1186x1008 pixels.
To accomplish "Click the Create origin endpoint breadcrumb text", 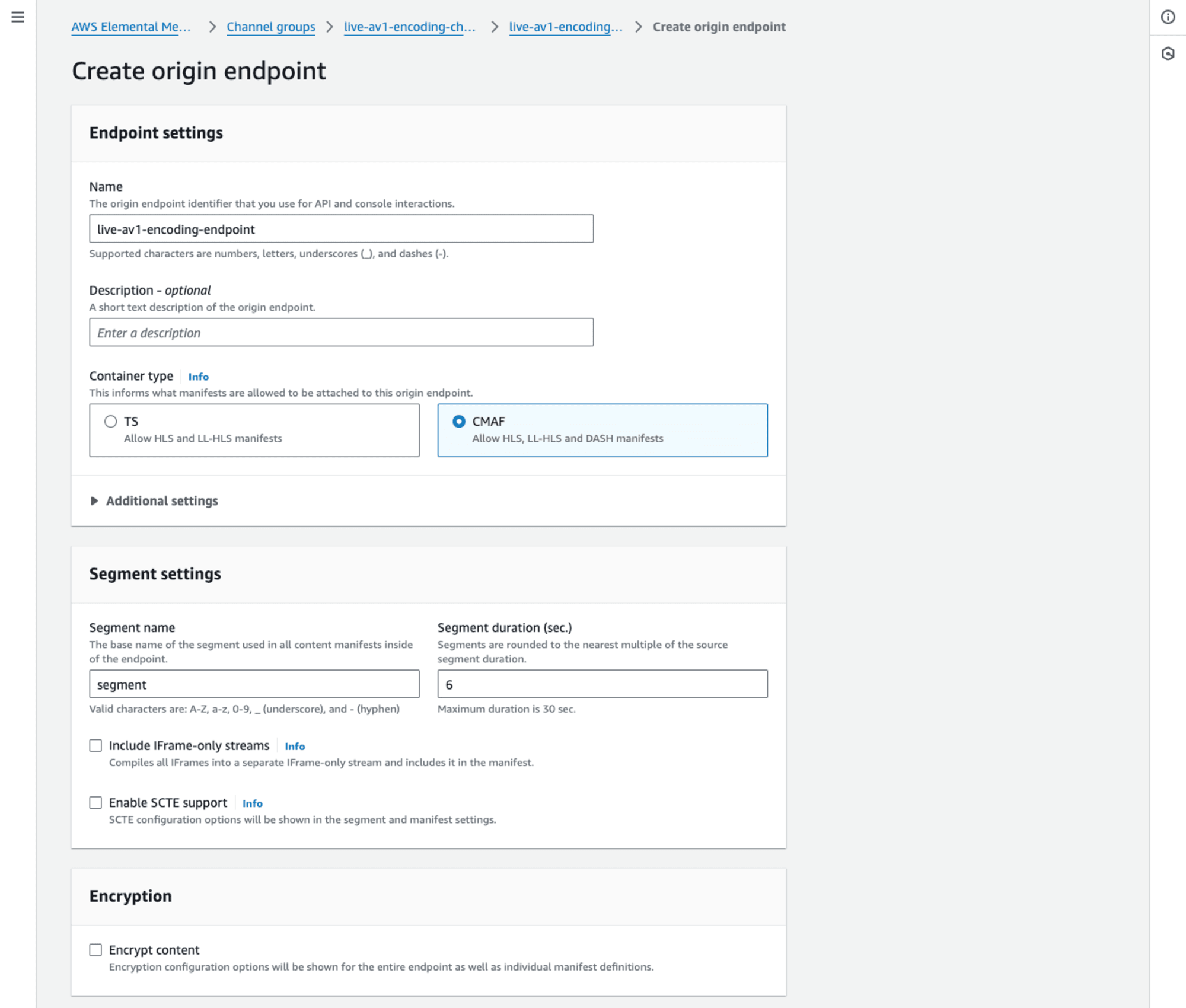I will click(719, 27).
